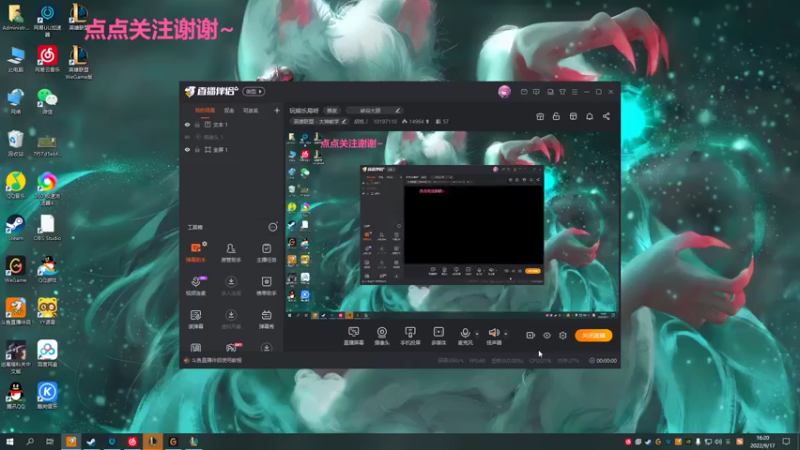Add a 手机投屏 phone mirroring source
Viewport: 800px width, 450px height.
pyautogui.click(x=410, y=336)
